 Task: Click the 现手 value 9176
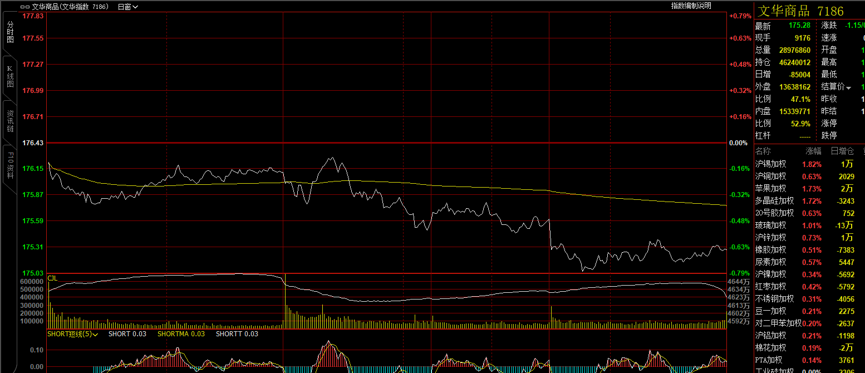tap(802, 38)
